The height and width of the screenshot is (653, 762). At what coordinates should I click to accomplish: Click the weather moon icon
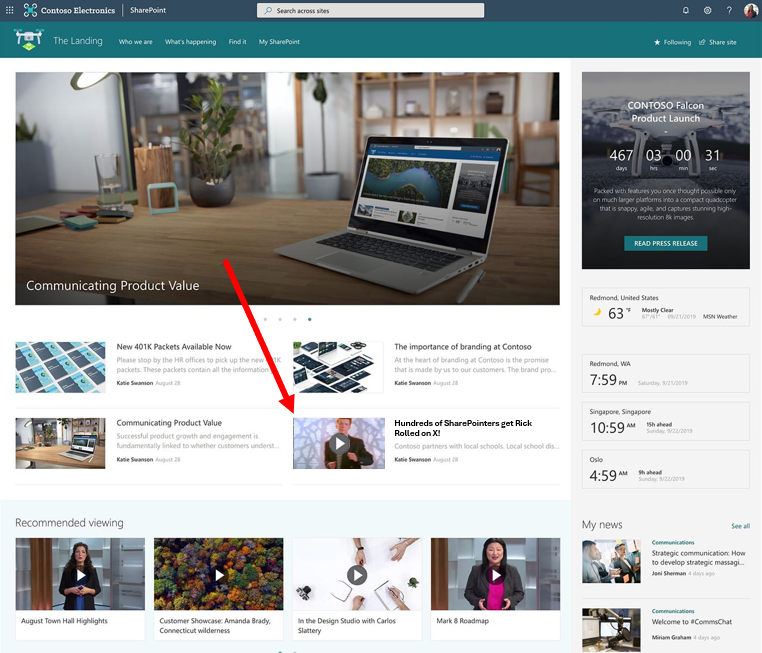(597, 312)
